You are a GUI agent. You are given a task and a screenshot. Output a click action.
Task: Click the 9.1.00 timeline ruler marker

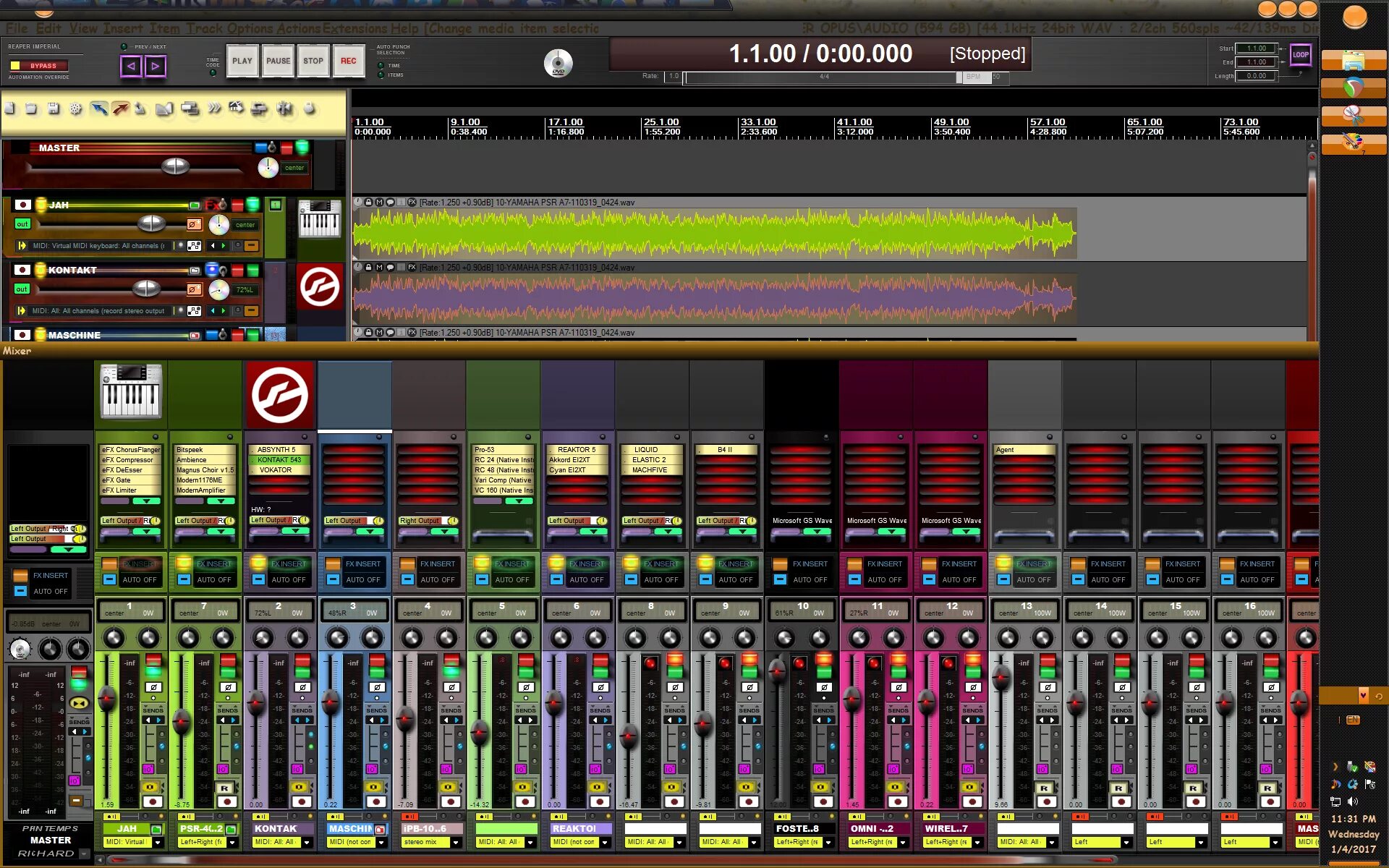(x=465, y=122)
